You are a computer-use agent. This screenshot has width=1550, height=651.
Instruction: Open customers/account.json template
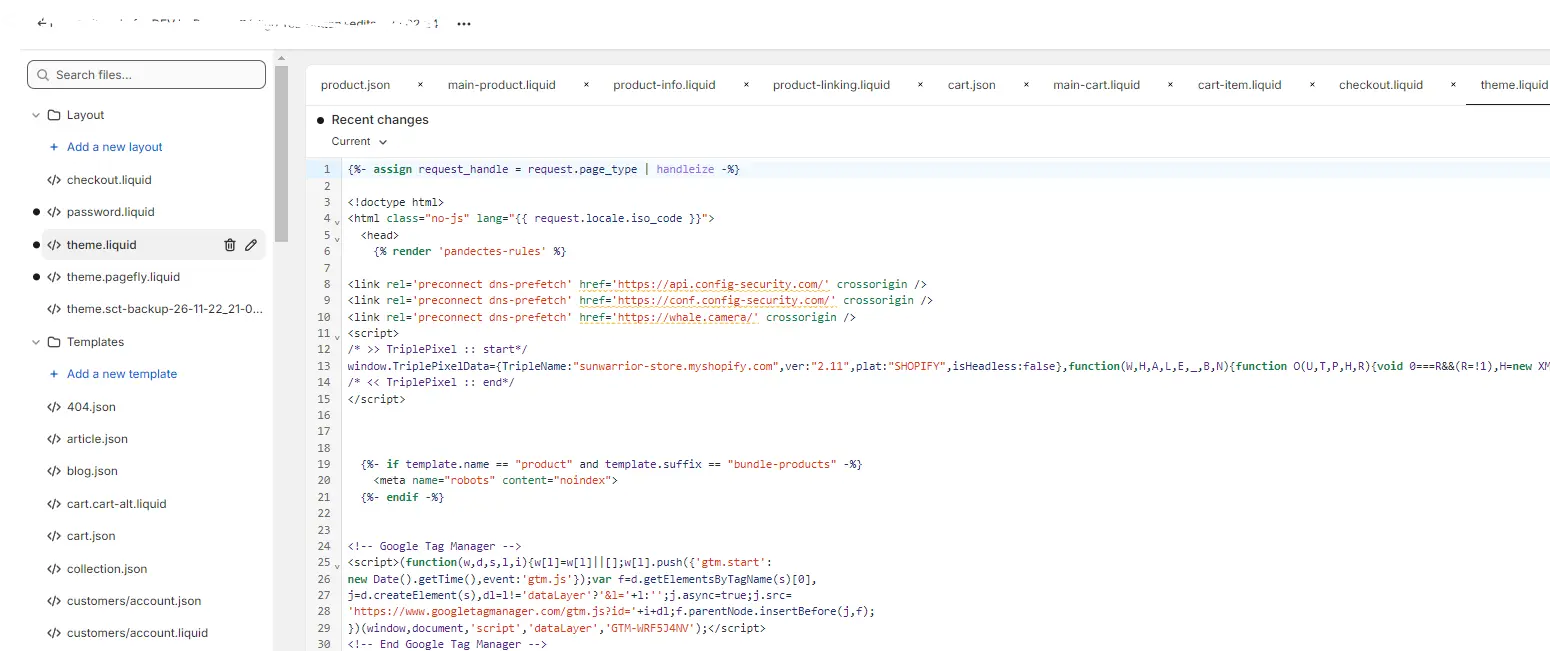(x=134, y=601)
